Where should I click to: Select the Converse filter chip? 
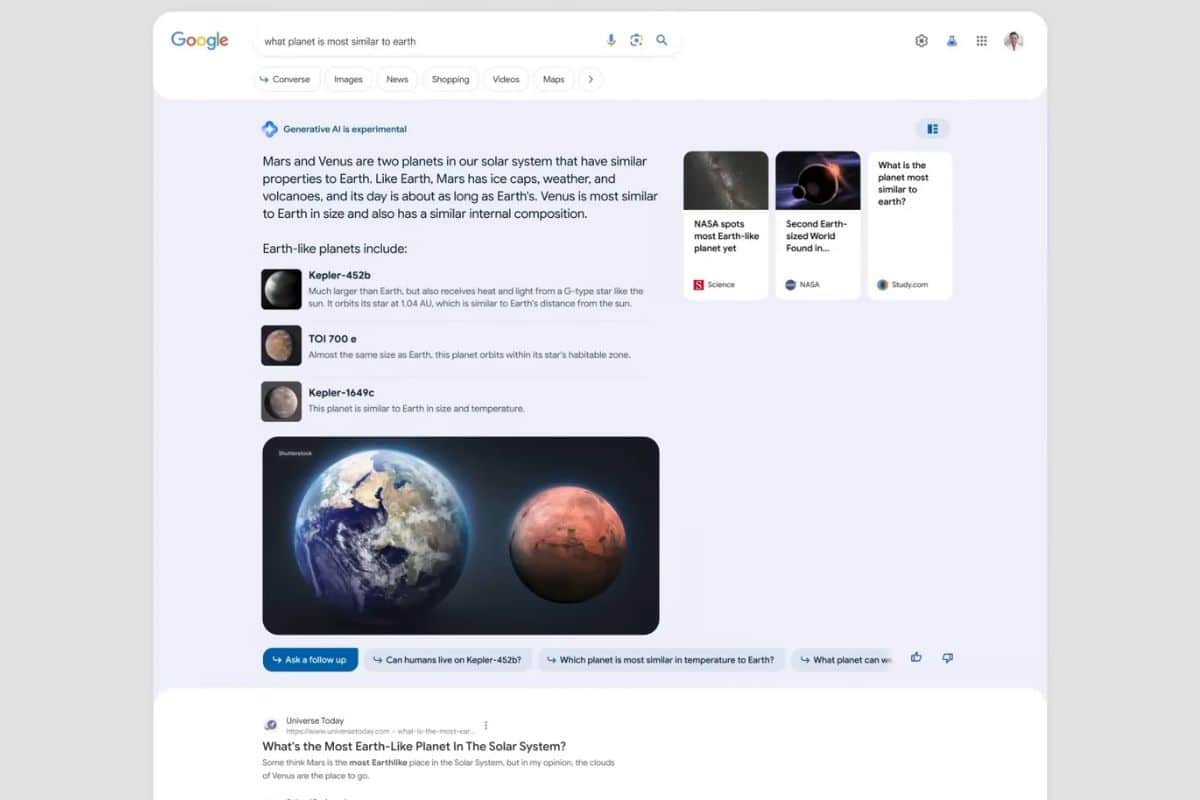[286, 79]
